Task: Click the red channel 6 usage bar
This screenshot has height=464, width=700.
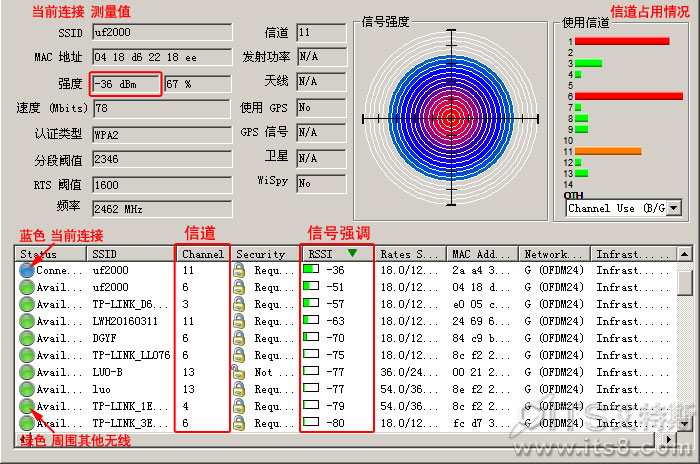Action: click(x=629, y=96)
